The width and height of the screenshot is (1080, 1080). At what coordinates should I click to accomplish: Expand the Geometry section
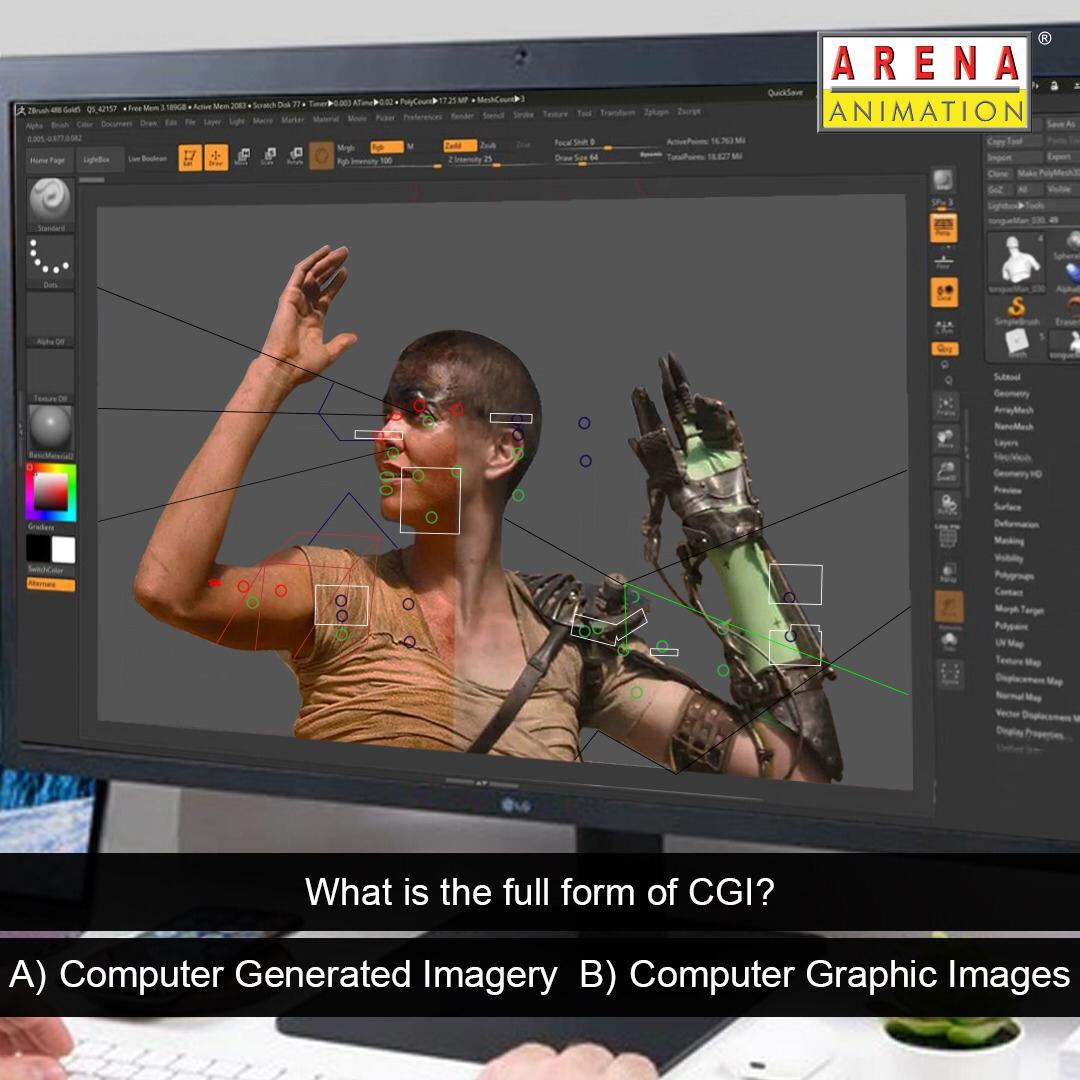click(1012, 393)
